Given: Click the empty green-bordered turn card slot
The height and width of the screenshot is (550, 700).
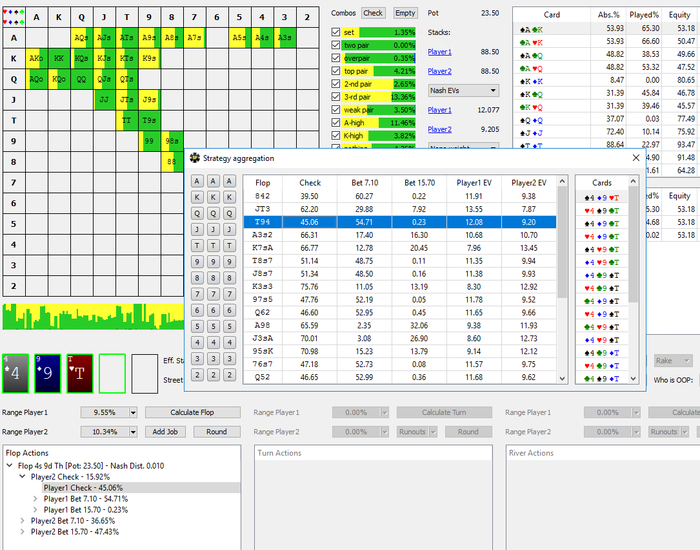Looking at the screenshot, I should pyautogui.click(x=112, y=373).
